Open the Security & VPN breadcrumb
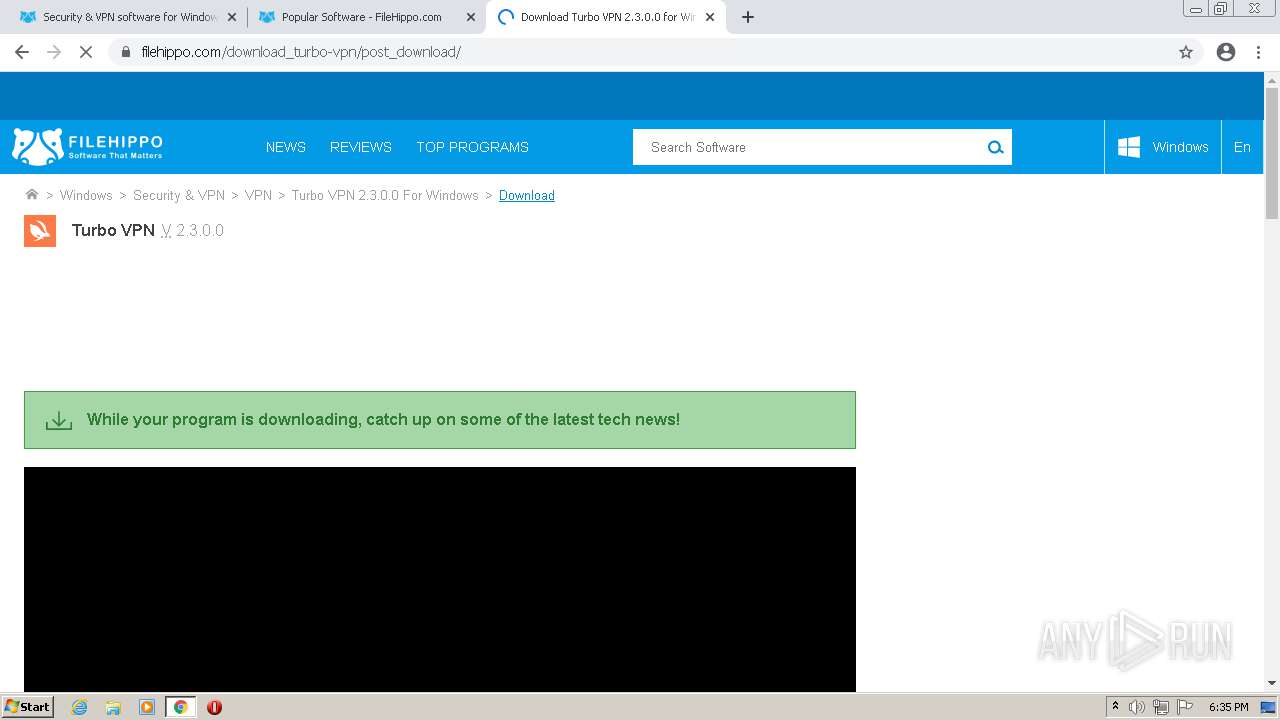Screen dimensions: 1280x720 tap(179, 195)
